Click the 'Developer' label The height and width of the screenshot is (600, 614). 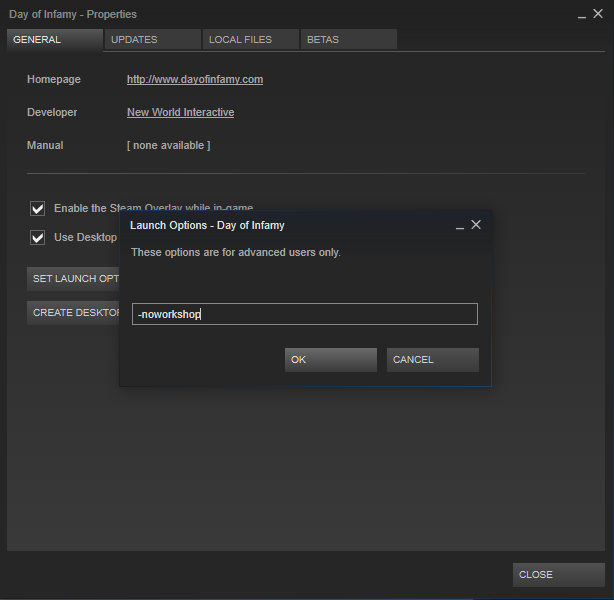(52, 112)
